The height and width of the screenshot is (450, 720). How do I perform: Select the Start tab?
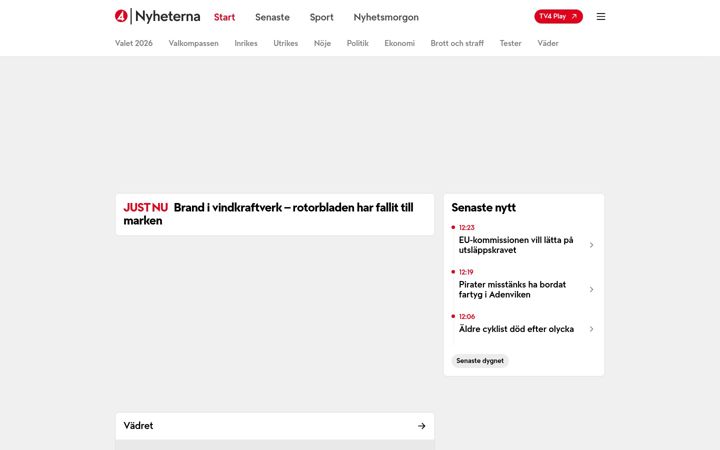pyautogui.click(x=225, y=17)
